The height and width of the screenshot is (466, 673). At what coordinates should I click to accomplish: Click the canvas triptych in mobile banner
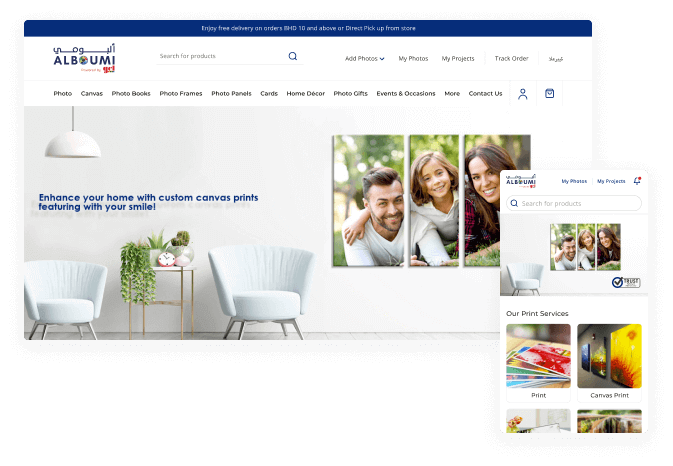pyautogui.click(x=585, y=247)
